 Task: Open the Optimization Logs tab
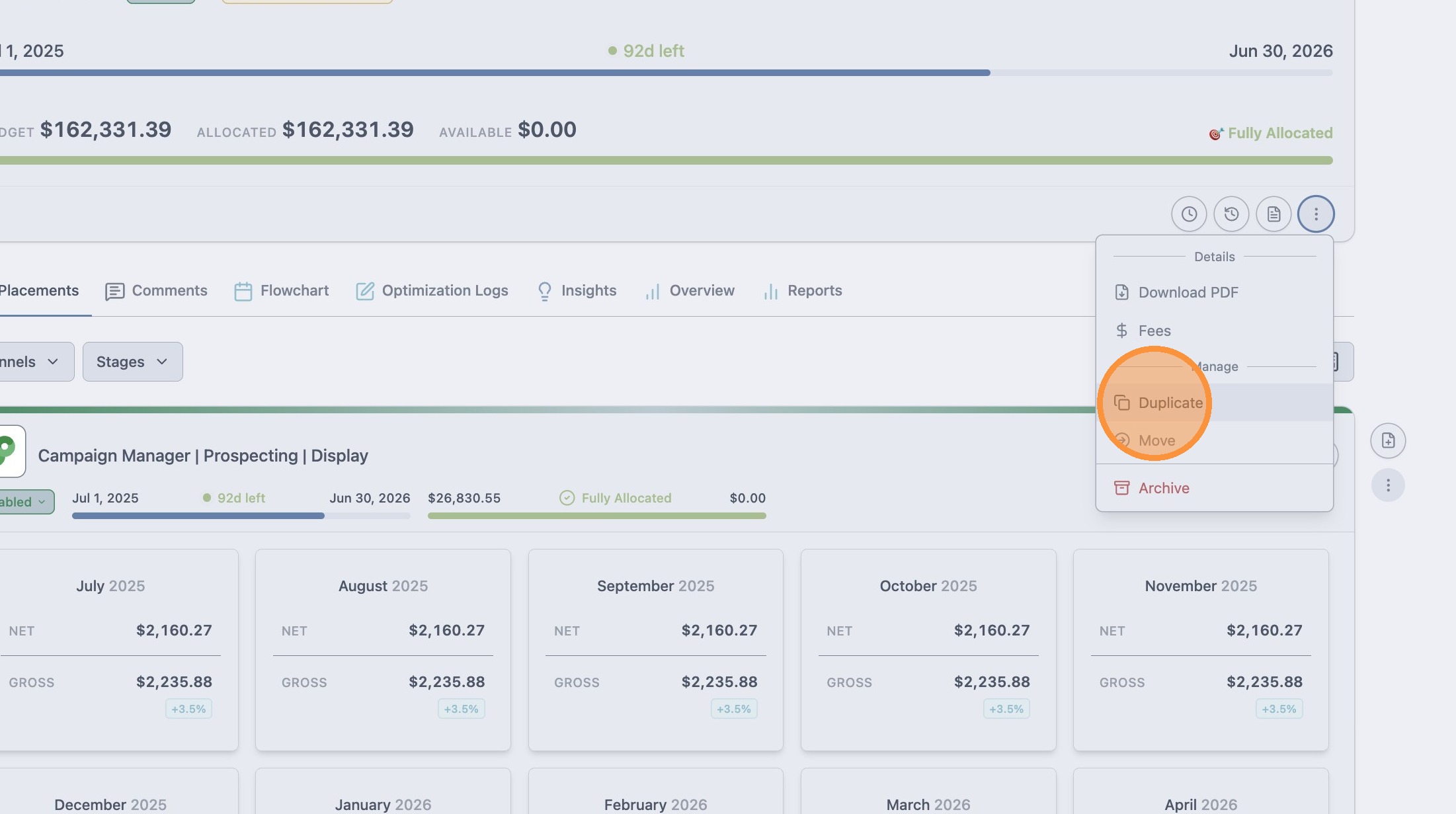pos(432,291)
